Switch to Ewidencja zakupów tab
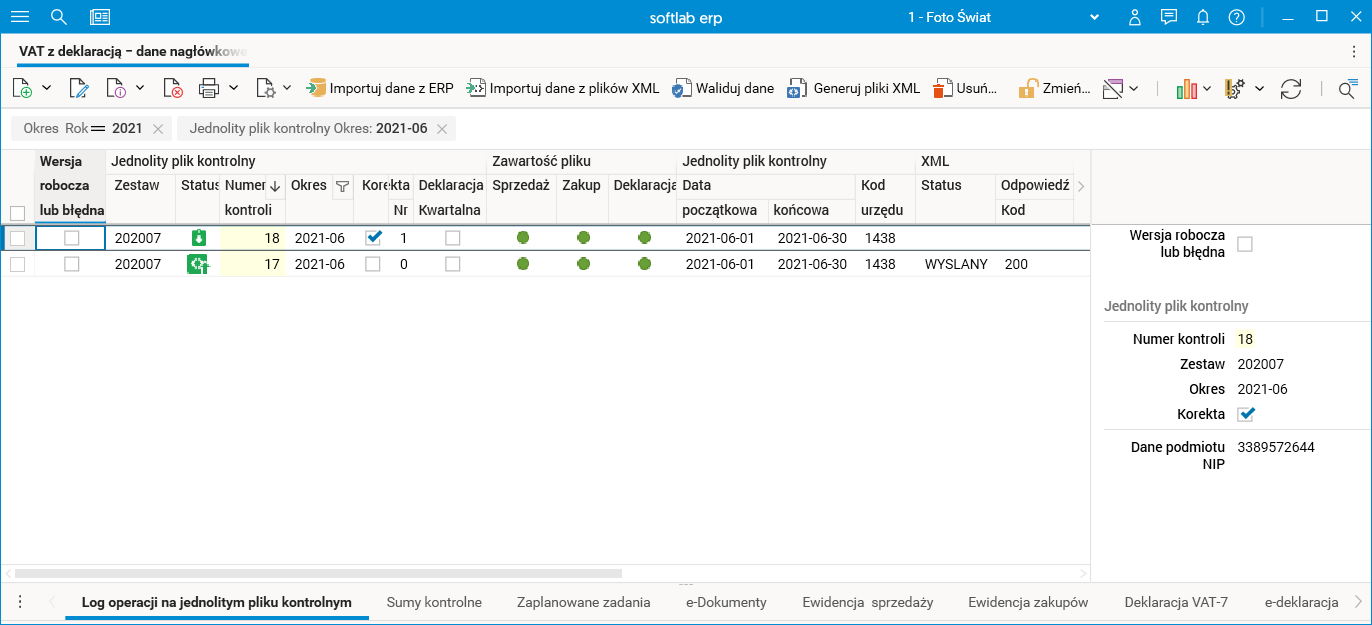Screen dimensions: 1372x625 click(1028, 602)
